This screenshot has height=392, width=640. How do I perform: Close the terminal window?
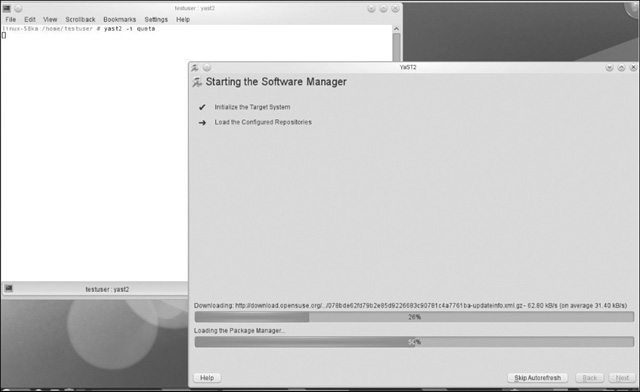pyautogui.click(x=395, y=8)
